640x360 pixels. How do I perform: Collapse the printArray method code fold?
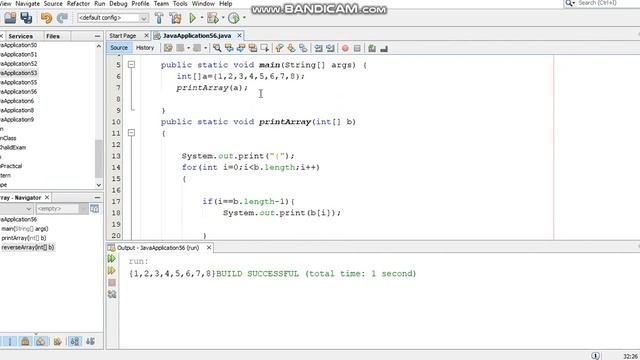(x=131, y=133)
